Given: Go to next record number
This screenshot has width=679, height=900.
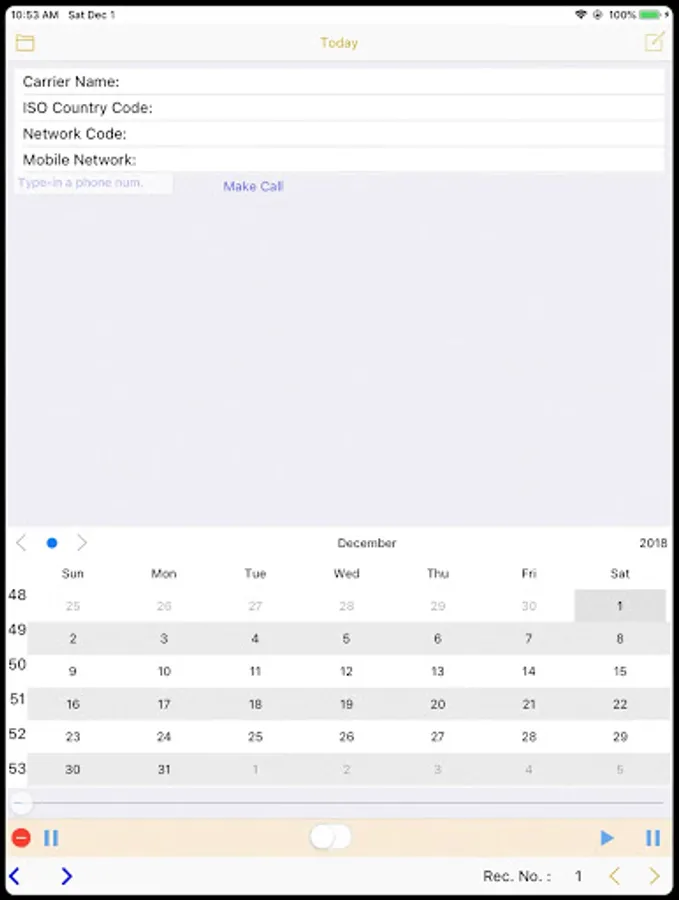Looking at the screenshot, I should (655, 876).
